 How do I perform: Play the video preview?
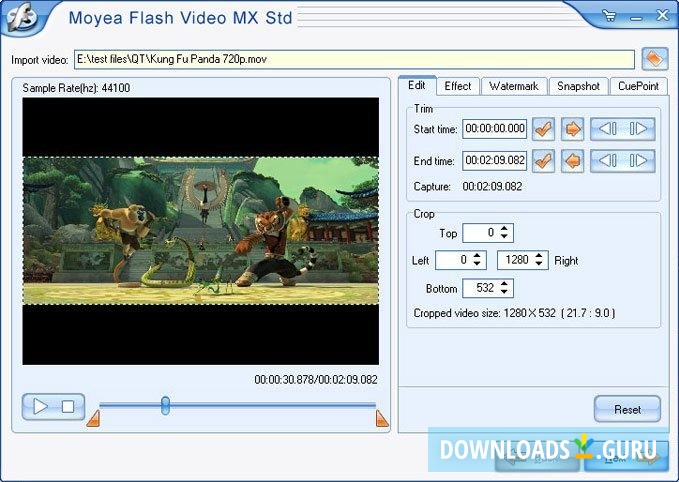click(40, 407)
